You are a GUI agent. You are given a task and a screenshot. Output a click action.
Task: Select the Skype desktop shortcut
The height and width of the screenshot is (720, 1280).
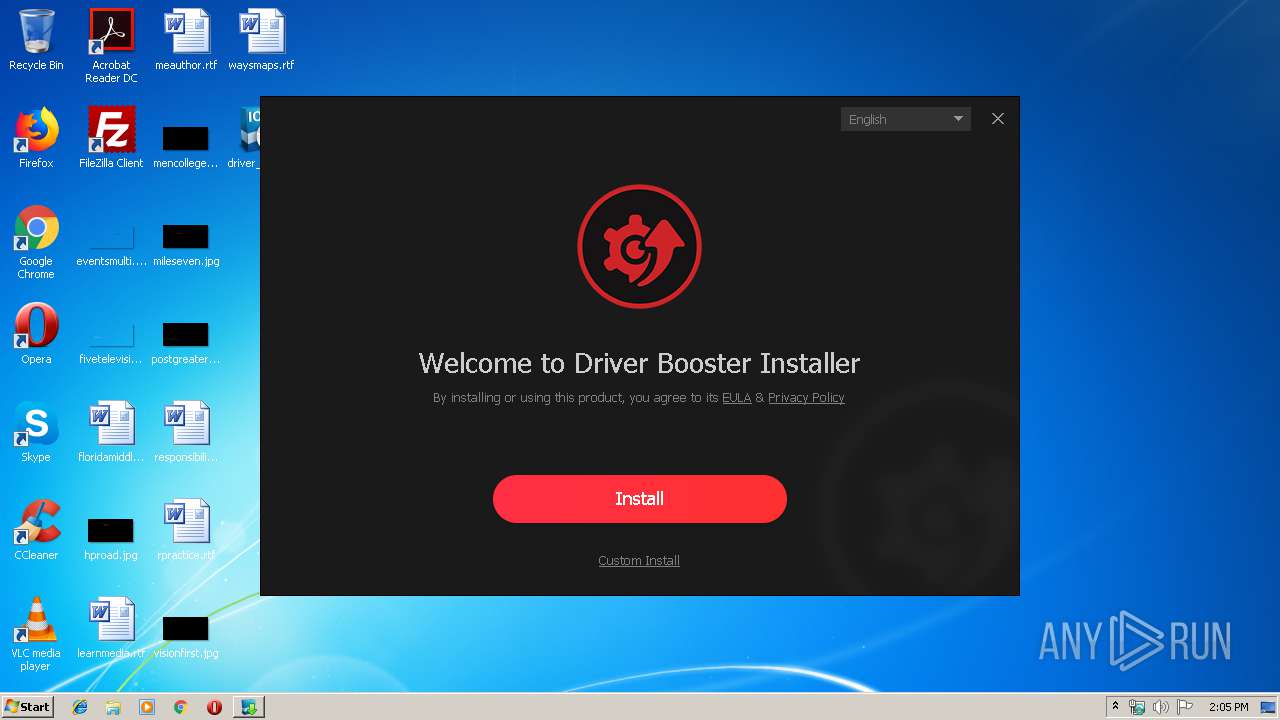[x=36, y=432]
